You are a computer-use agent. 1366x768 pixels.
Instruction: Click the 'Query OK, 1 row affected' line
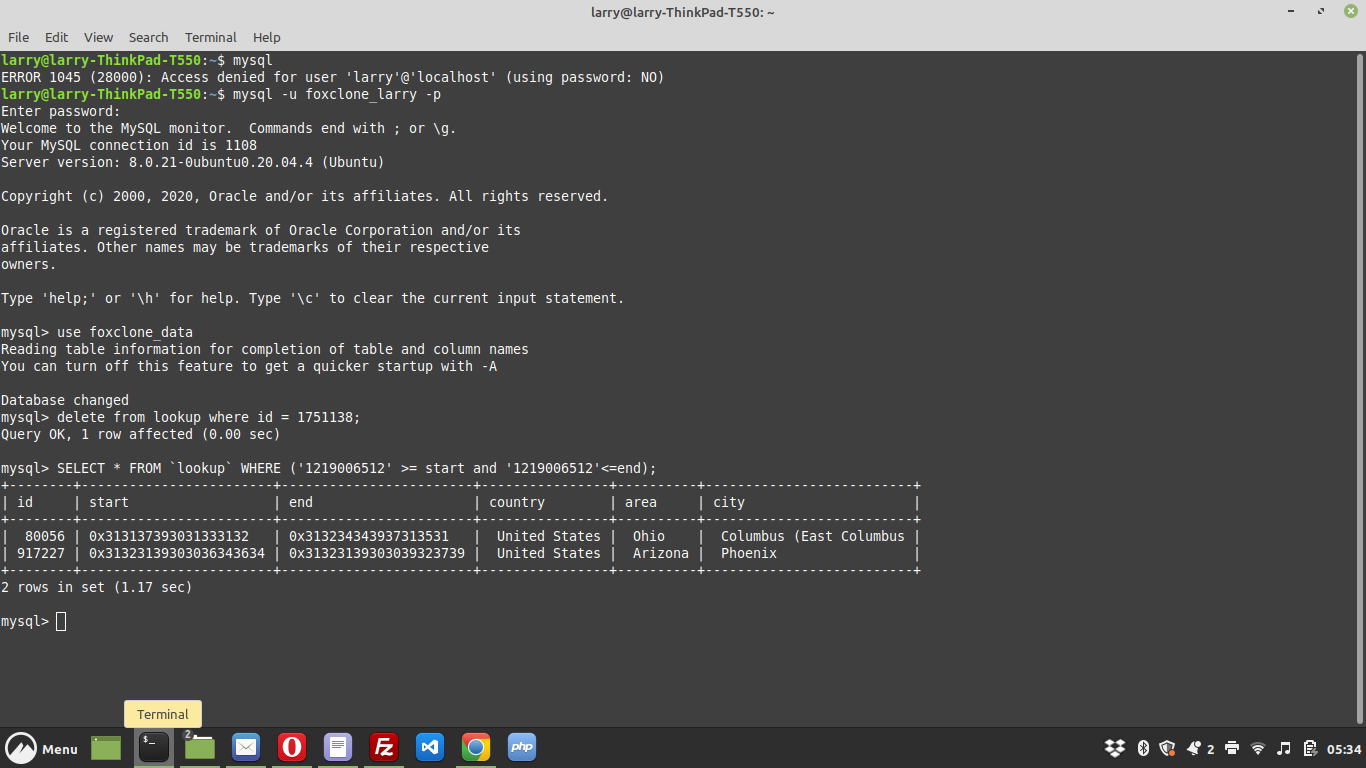pyautogui.click(x=141, y=434)
